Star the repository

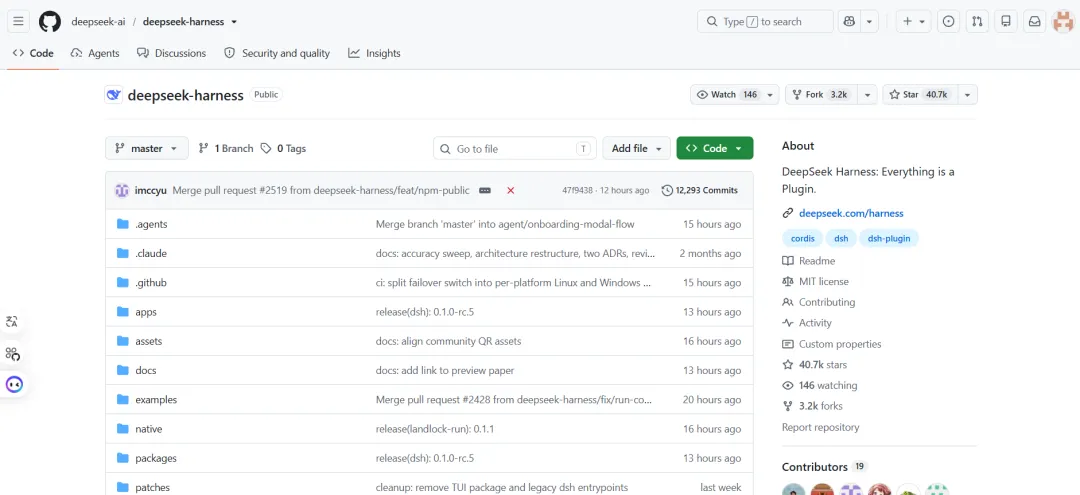(x=920, y=94)
